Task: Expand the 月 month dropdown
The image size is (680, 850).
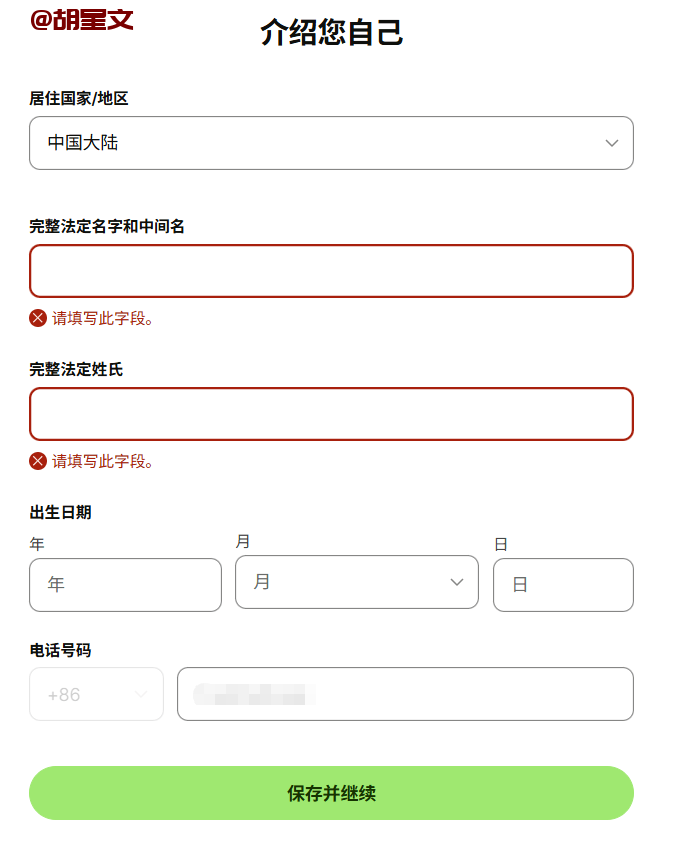Action: [x=356, y=582]
